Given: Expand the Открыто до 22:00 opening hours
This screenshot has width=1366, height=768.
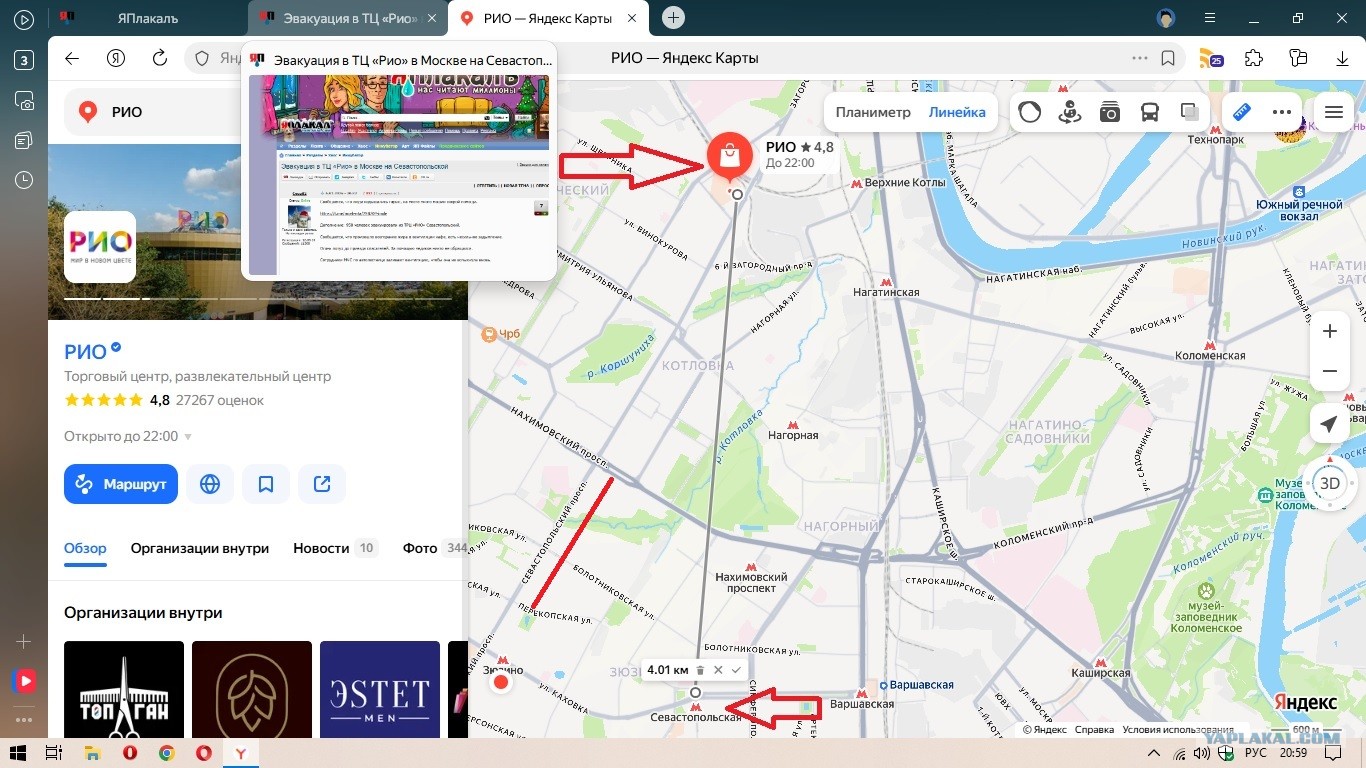Looking at the screenshot, I should click(128, 437).
